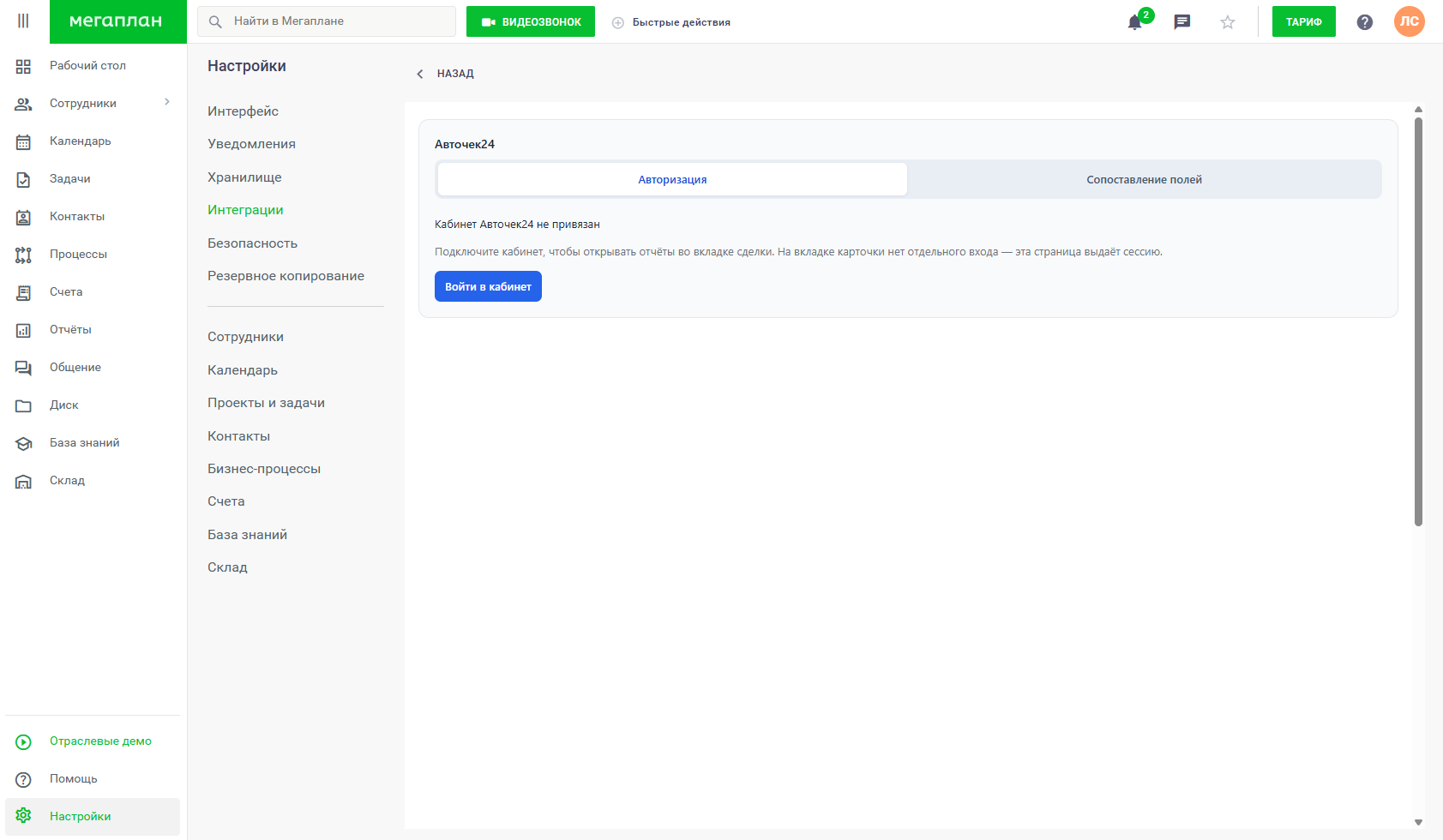This screenshot has width=1443, height=840.
Task: Open Безопасность settings section
Action: click(252, 243)
